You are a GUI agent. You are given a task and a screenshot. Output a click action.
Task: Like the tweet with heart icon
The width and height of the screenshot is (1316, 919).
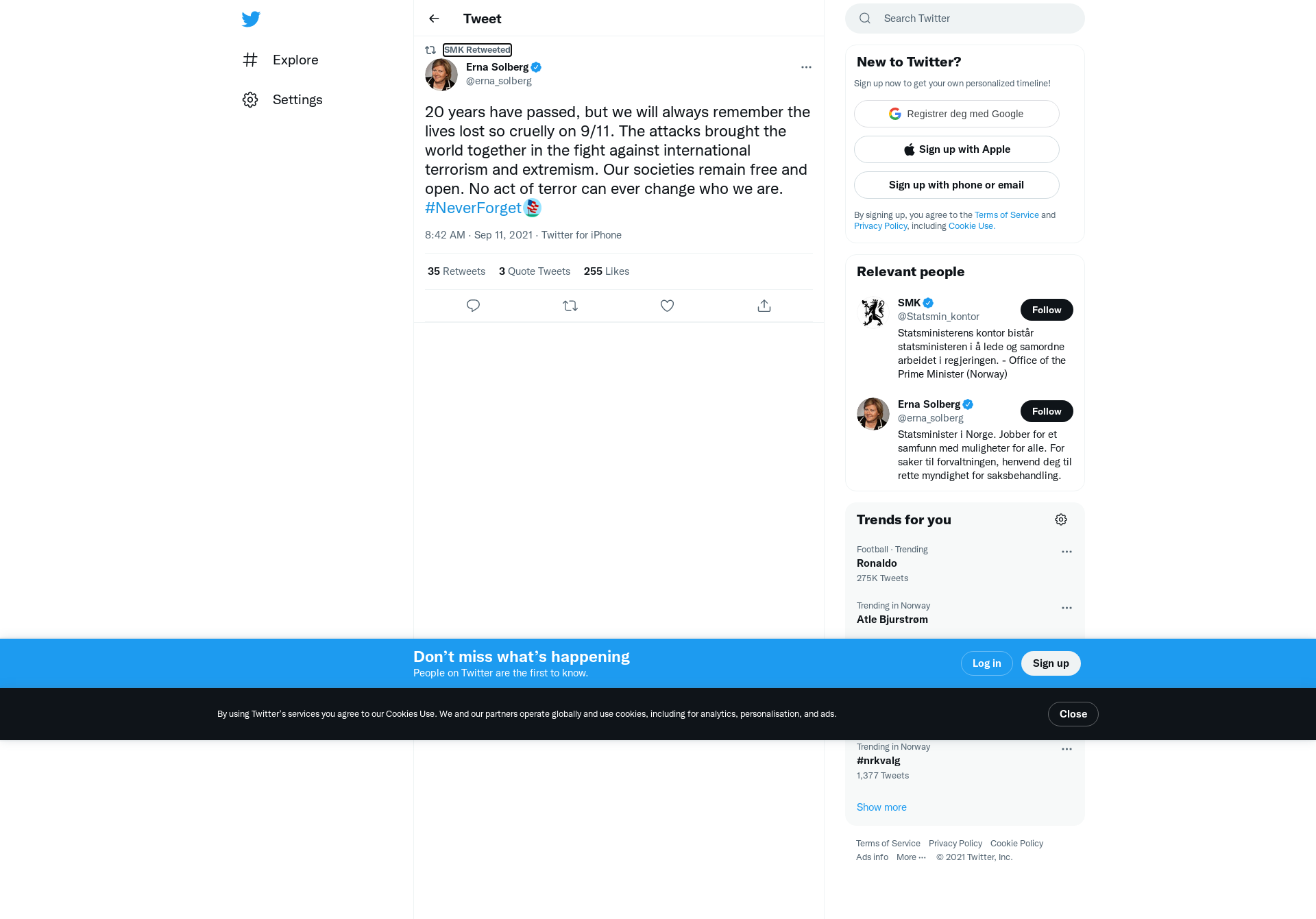click(667, 306)
